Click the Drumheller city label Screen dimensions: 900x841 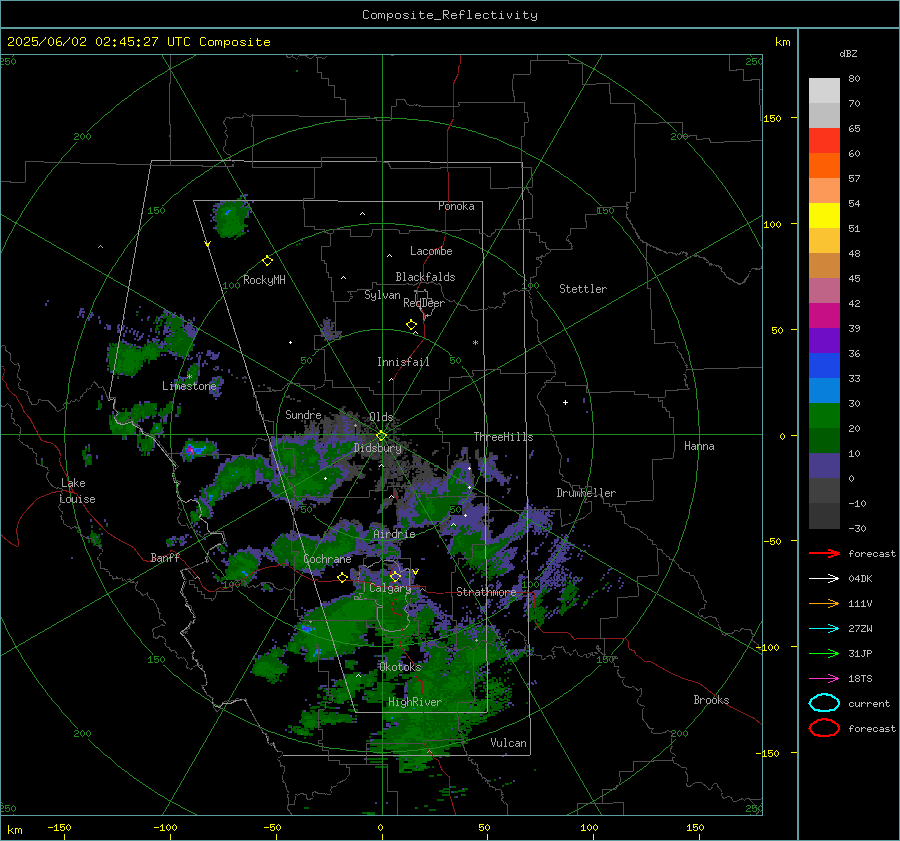(x=586, y=493)
